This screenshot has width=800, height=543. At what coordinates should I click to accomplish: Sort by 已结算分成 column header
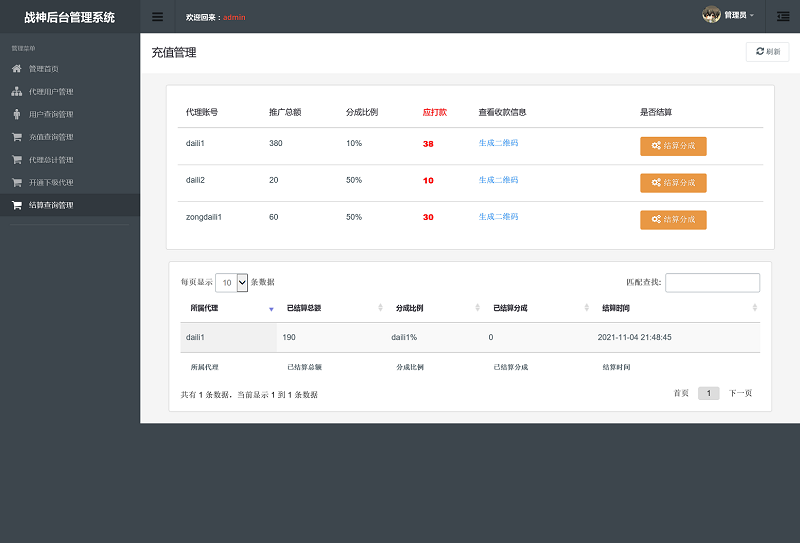point(538,308)
